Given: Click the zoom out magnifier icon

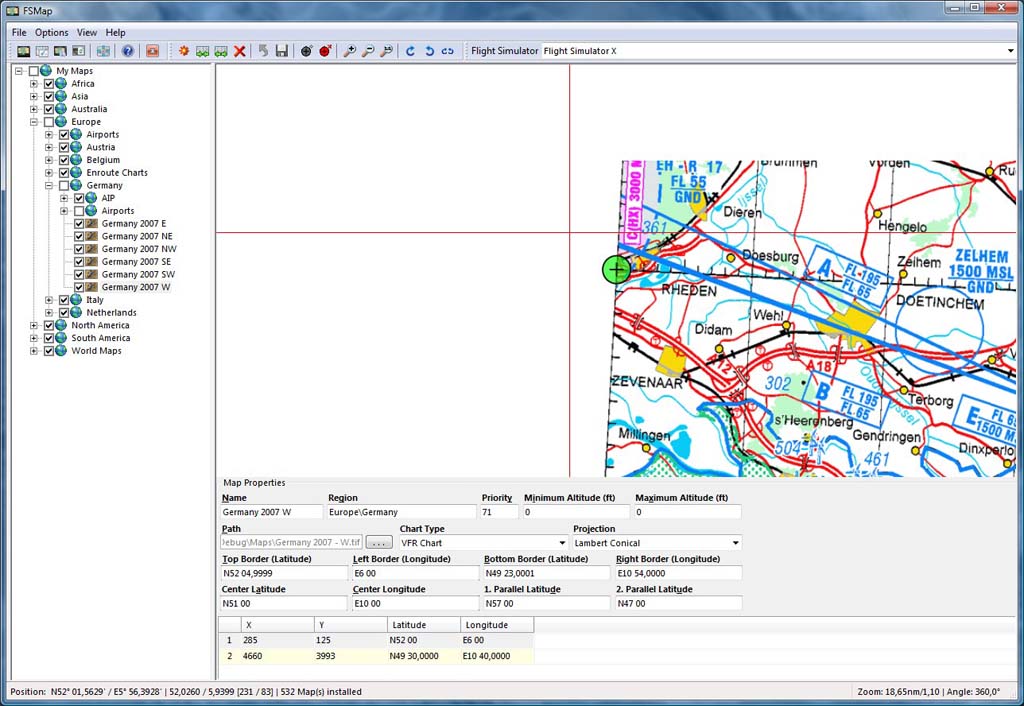Looking at the screenshot, I should pyautogui.click(x=368, y=51).
